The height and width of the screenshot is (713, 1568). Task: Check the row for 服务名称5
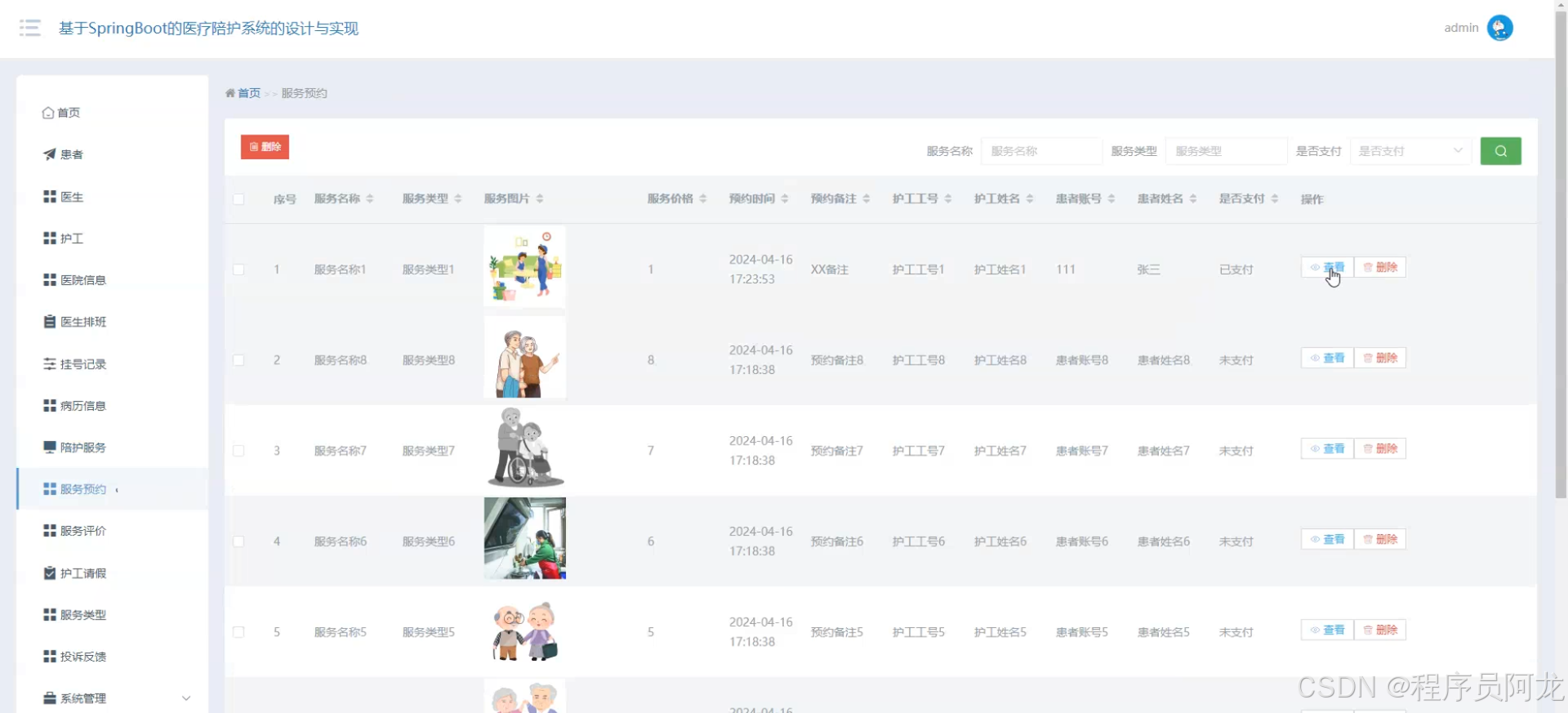238,632
